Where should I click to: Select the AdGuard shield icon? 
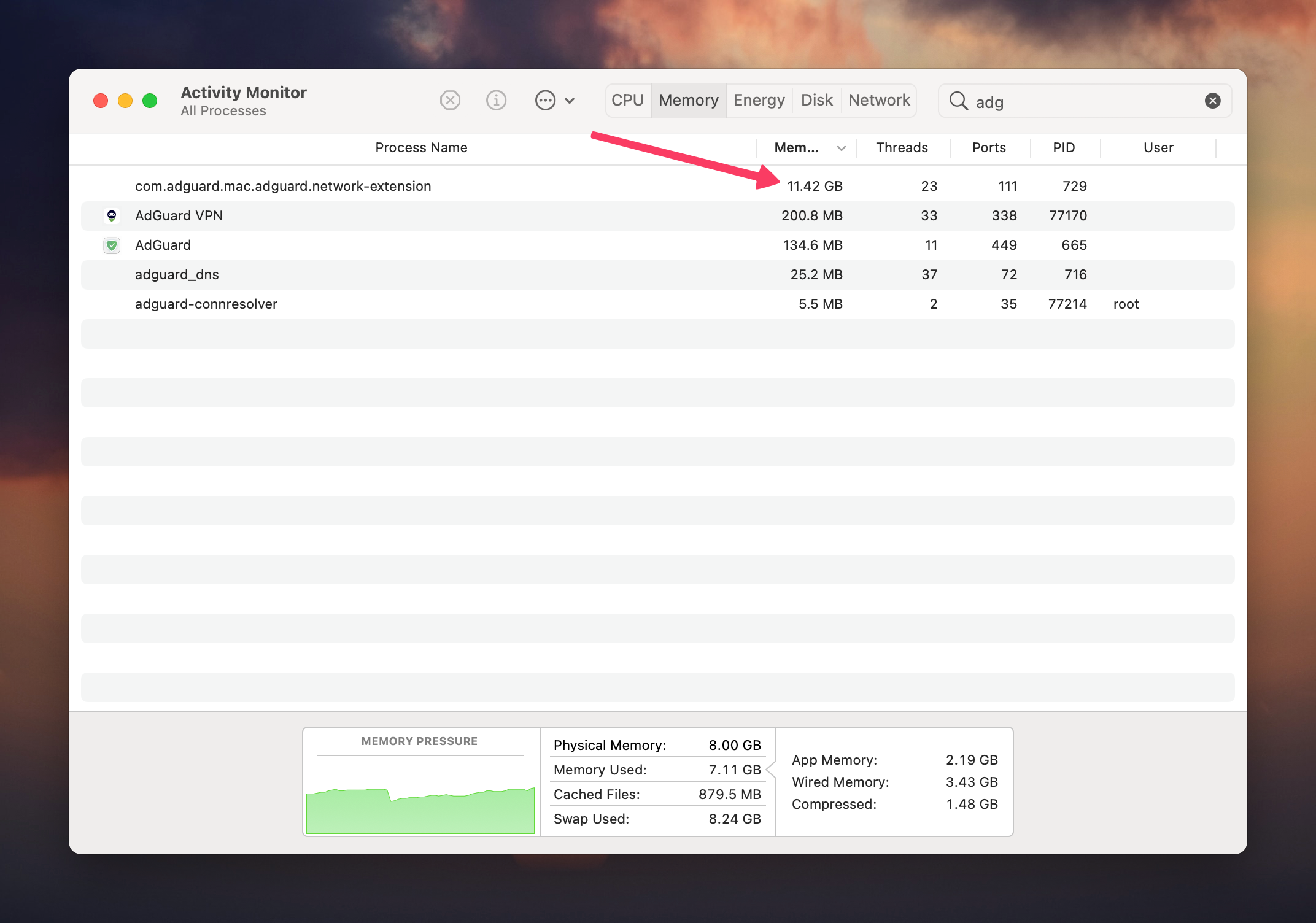click(112, 245)
